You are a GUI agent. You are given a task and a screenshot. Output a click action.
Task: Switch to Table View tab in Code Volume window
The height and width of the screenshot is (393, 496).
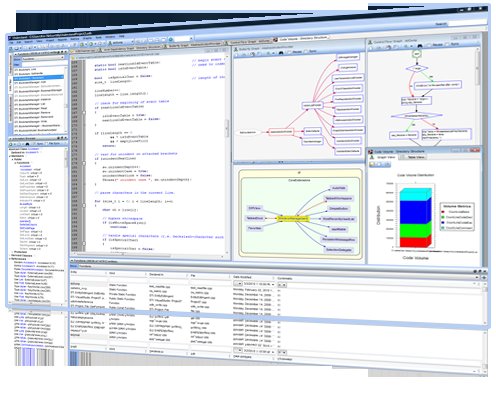click(413, 157)
